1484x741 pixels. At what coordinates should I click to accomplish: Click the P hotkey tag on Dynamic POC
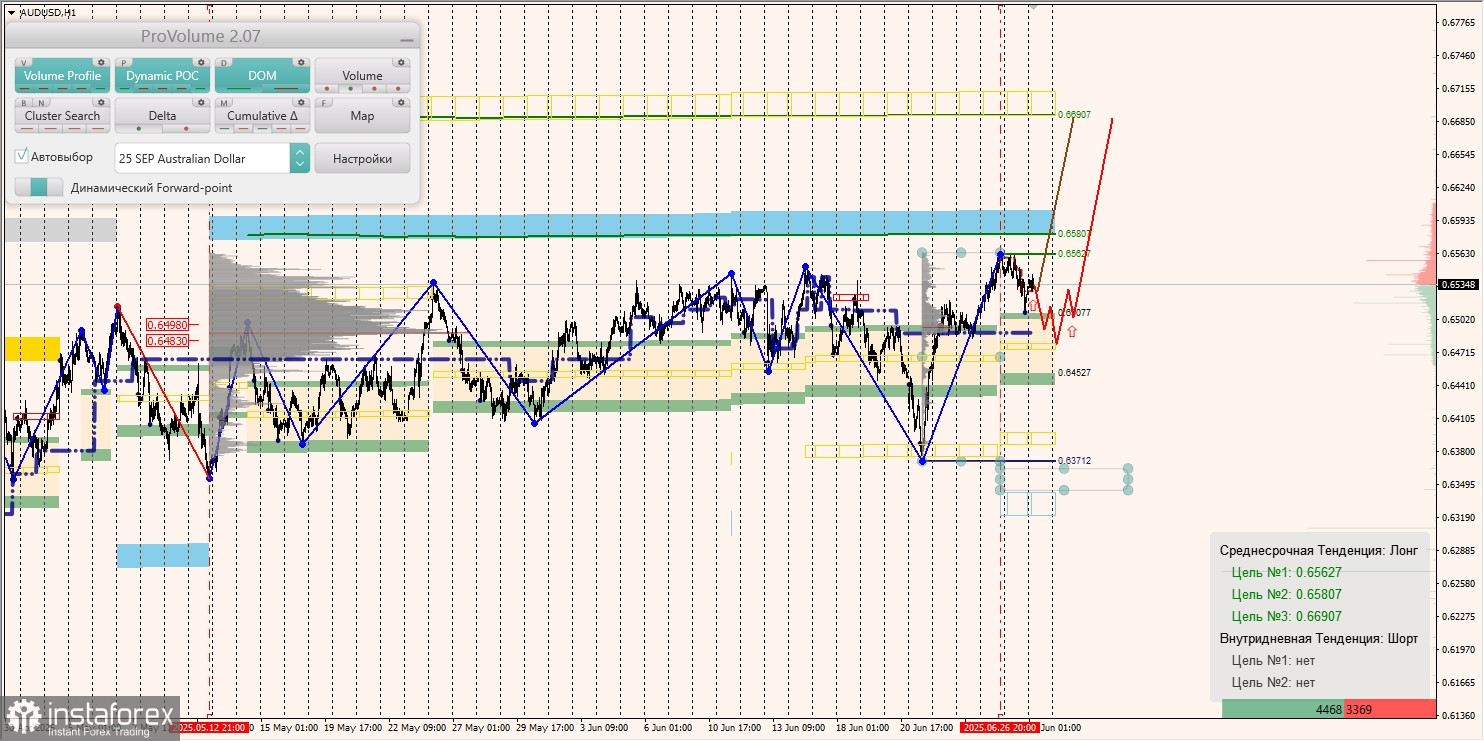coord(124,63)
